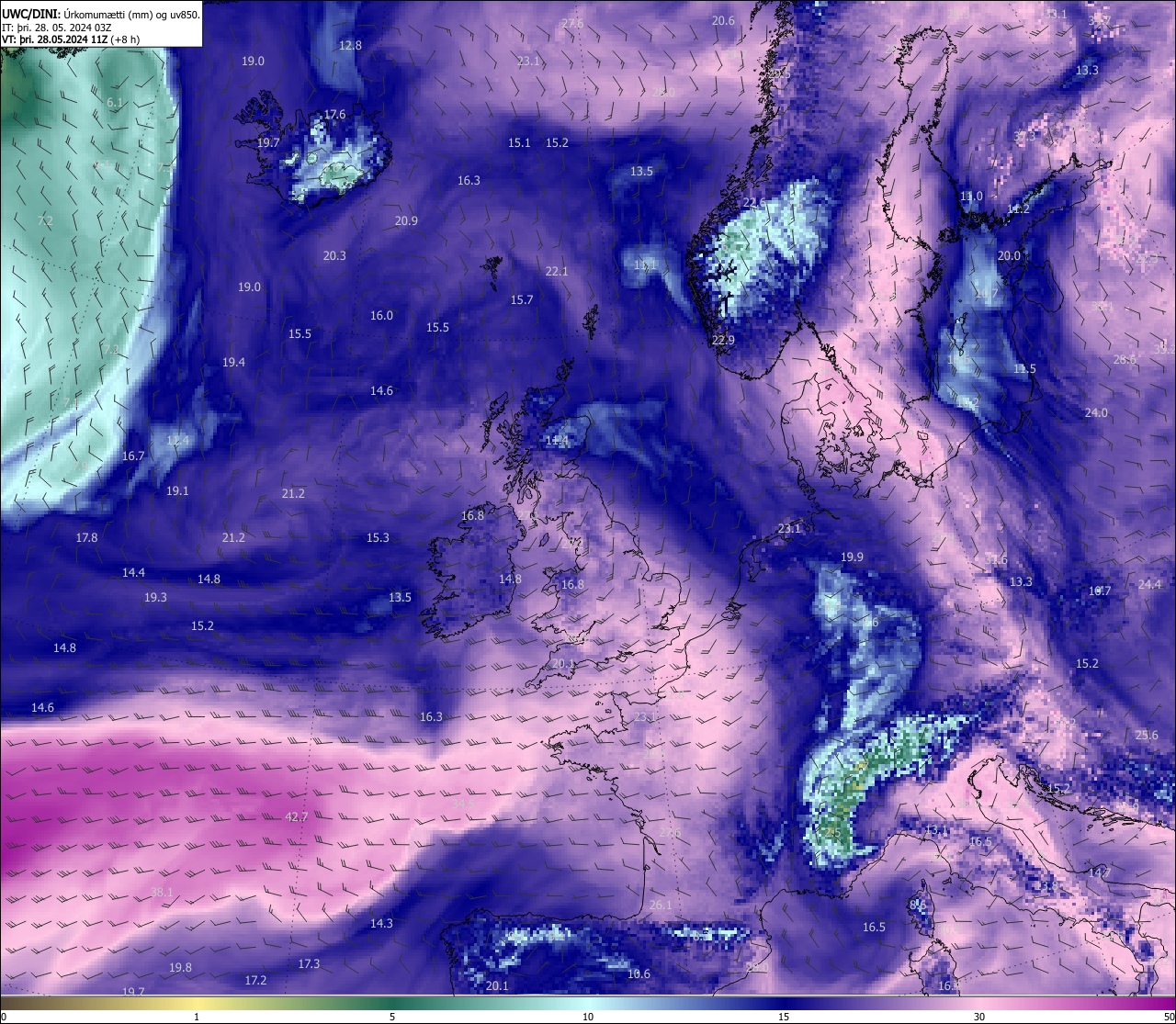
Task: Click the map title 'UWC/DINI: Úrkomumætti (mm) og uv850.'
Action: coord(101,15)
